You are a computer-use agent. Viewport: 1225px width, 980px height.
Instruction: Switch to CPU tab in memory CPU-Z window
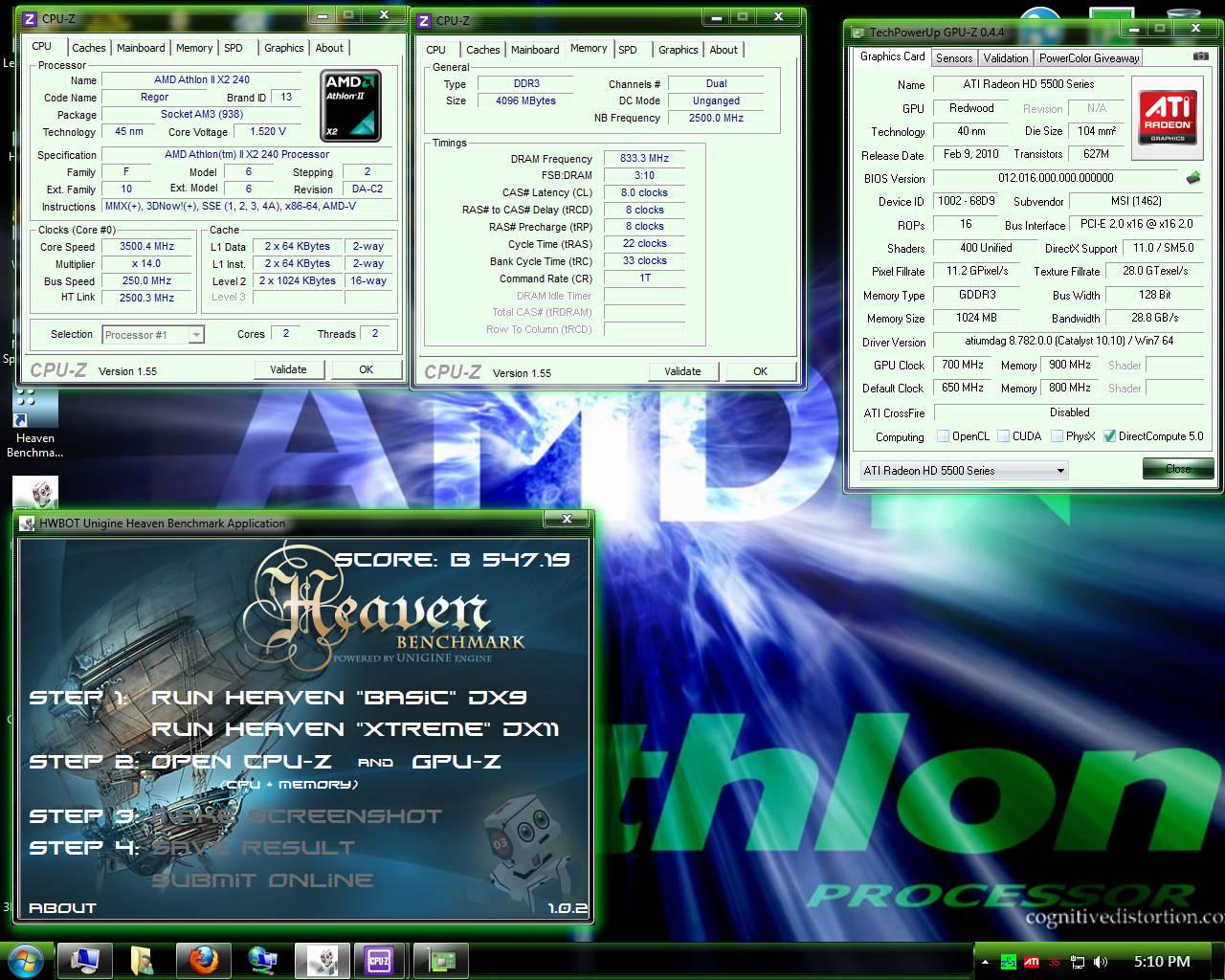[x=435, y=50]
